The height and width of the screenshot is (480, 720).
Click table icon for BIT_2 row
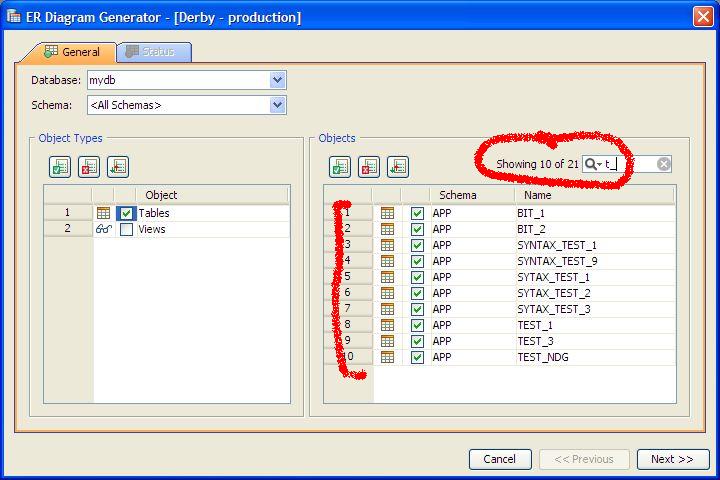pos(388,229)
